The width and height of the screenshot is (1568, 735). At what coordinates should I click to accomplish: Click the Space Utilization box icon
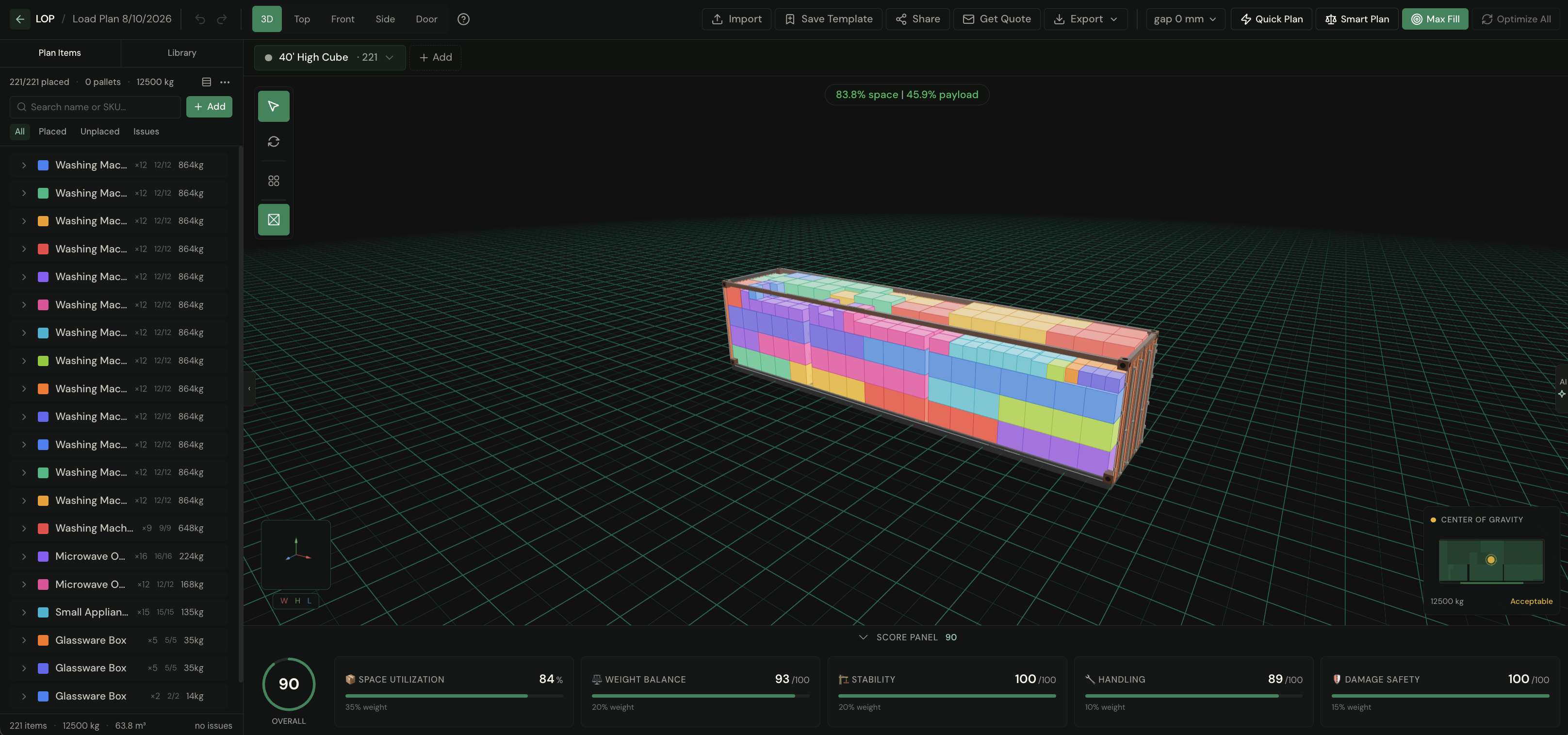click(x=350, y=679)
